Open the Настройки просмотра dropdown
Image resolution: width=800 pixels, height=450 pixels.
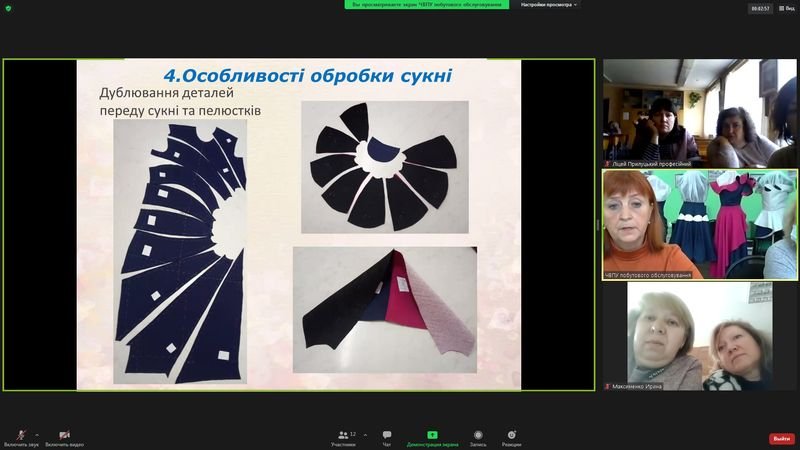[x=549, y=5]
